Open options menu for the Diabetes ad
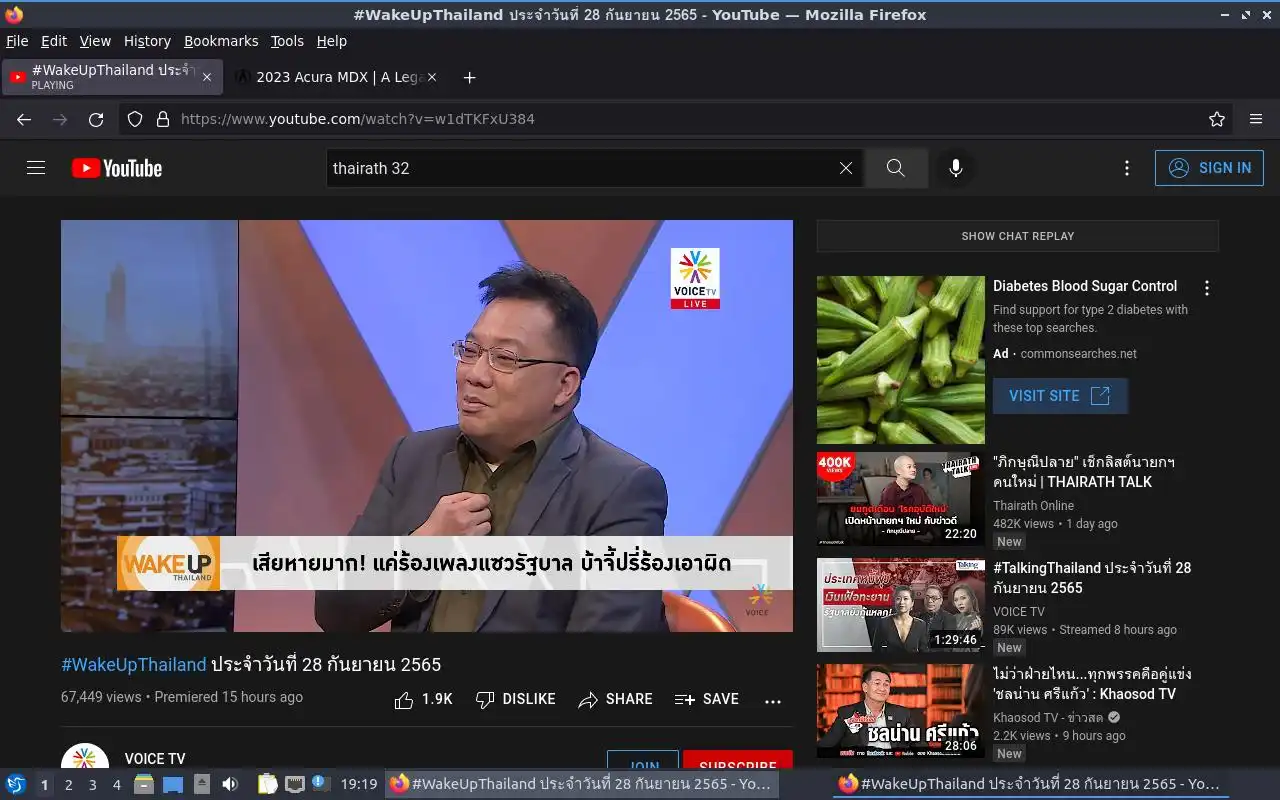 pyautogui.click(x=1207, y=288)
